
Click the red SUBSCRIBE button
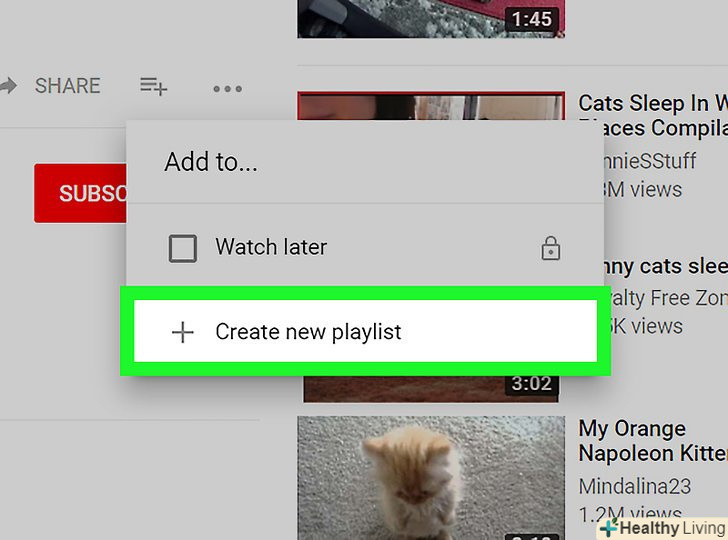[80, 193]
